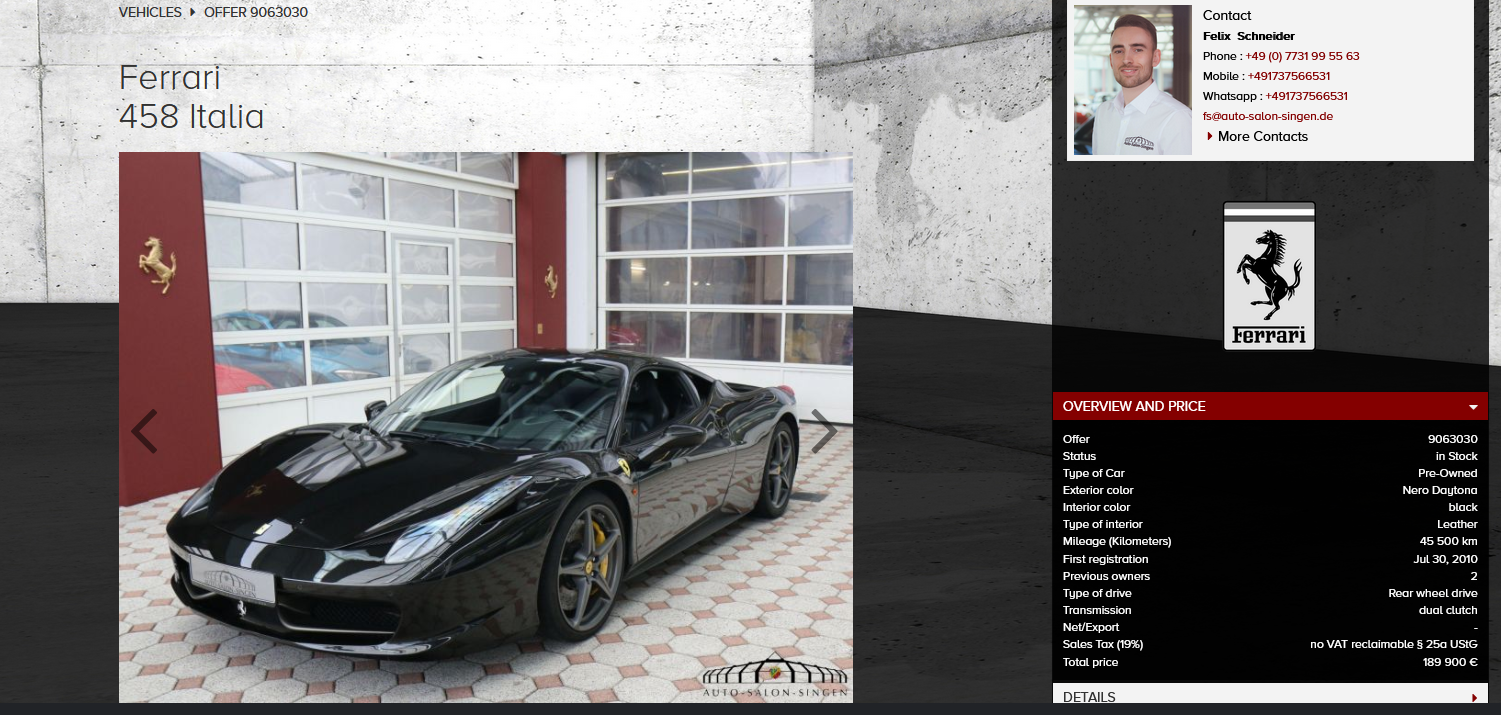Show the next car photo
1501x715 pixels.
[824, 431]
